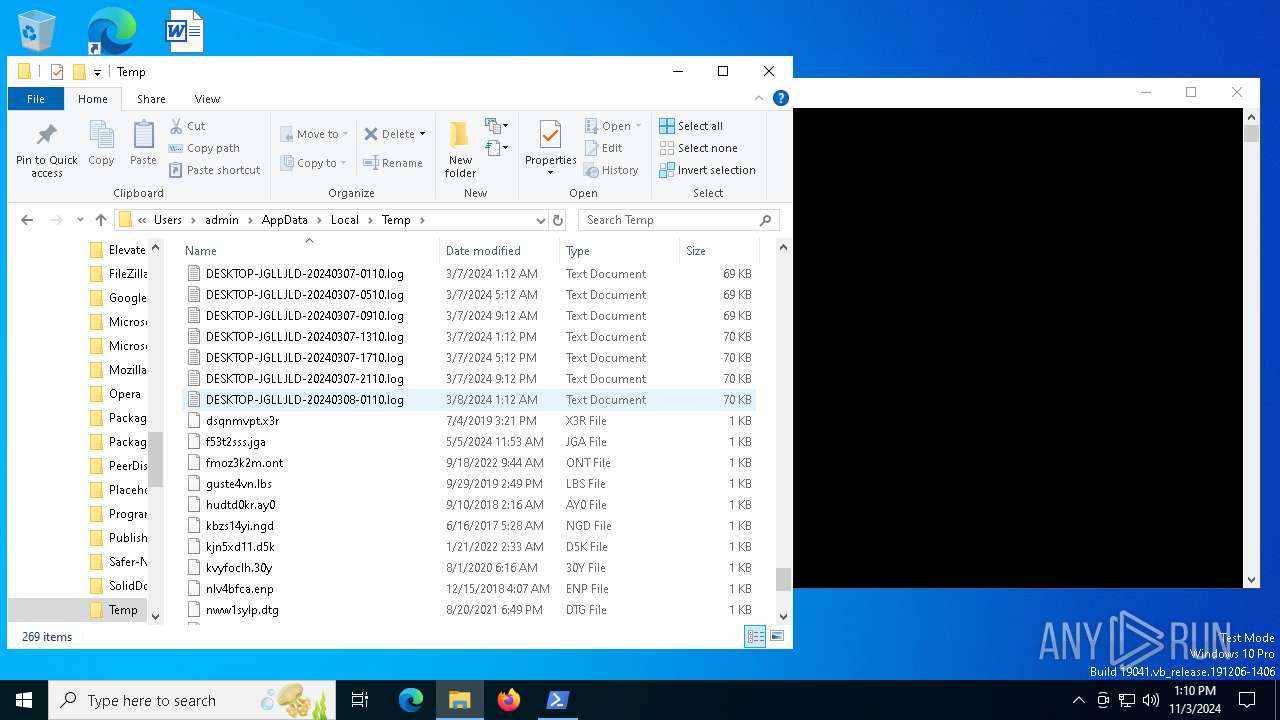Click the Search Temp field
This screenshot has height=720, width=1280.
pos(680,220)
